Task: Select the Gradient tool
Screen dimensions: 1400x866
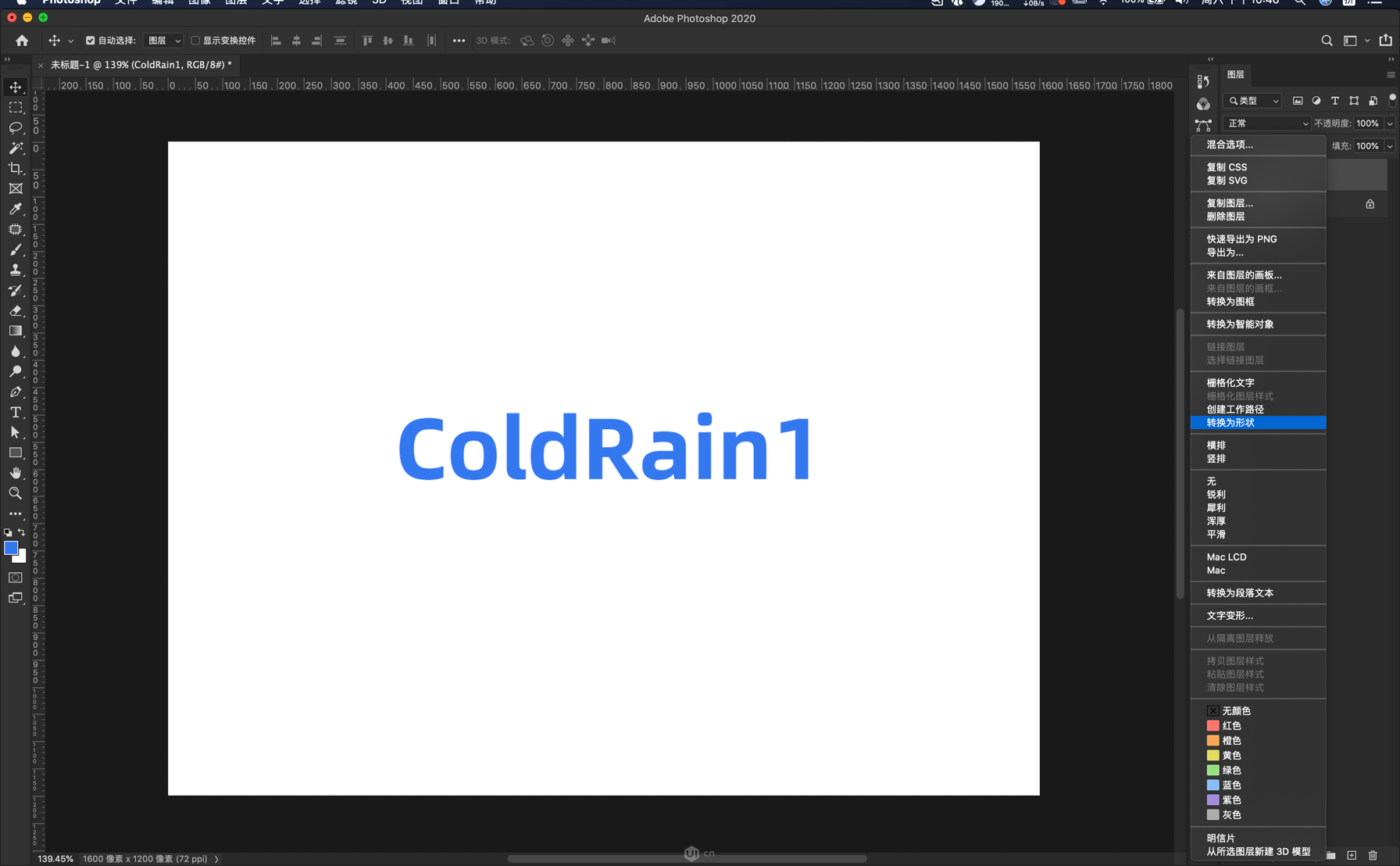Action: pos(16,331)
